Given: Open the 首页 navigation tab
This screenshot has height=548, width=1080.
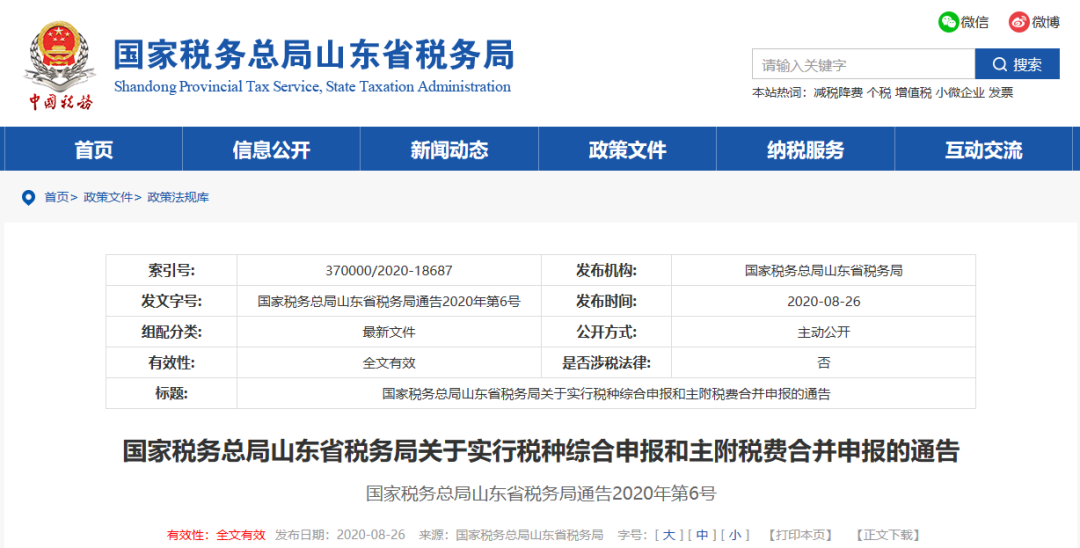Looking at the screenshot, I should point(94,149).
